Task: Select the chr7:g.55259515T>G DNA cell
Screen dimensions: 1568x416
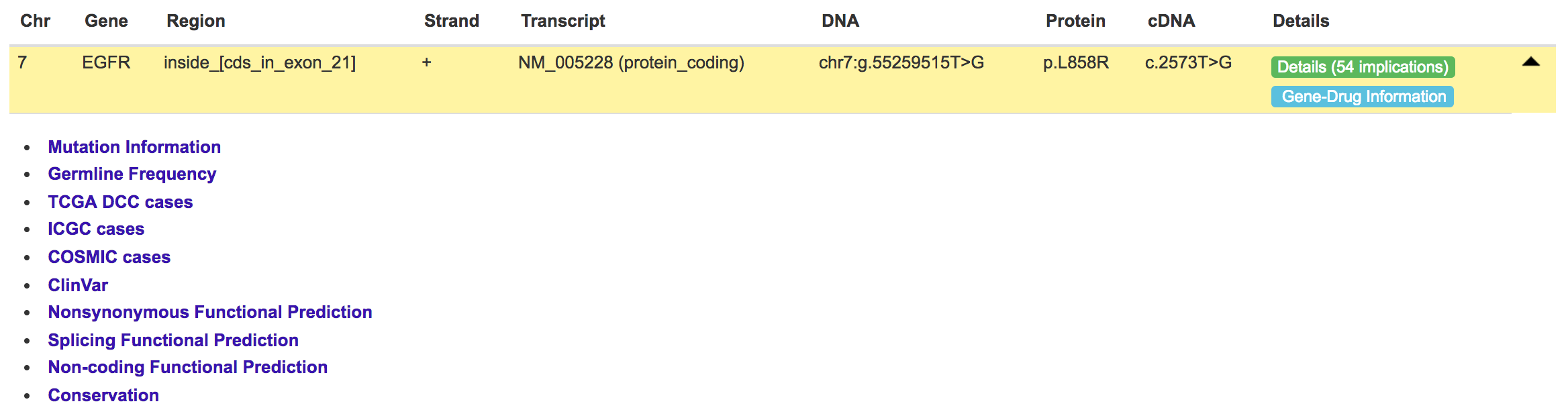Action: [901, 62]
